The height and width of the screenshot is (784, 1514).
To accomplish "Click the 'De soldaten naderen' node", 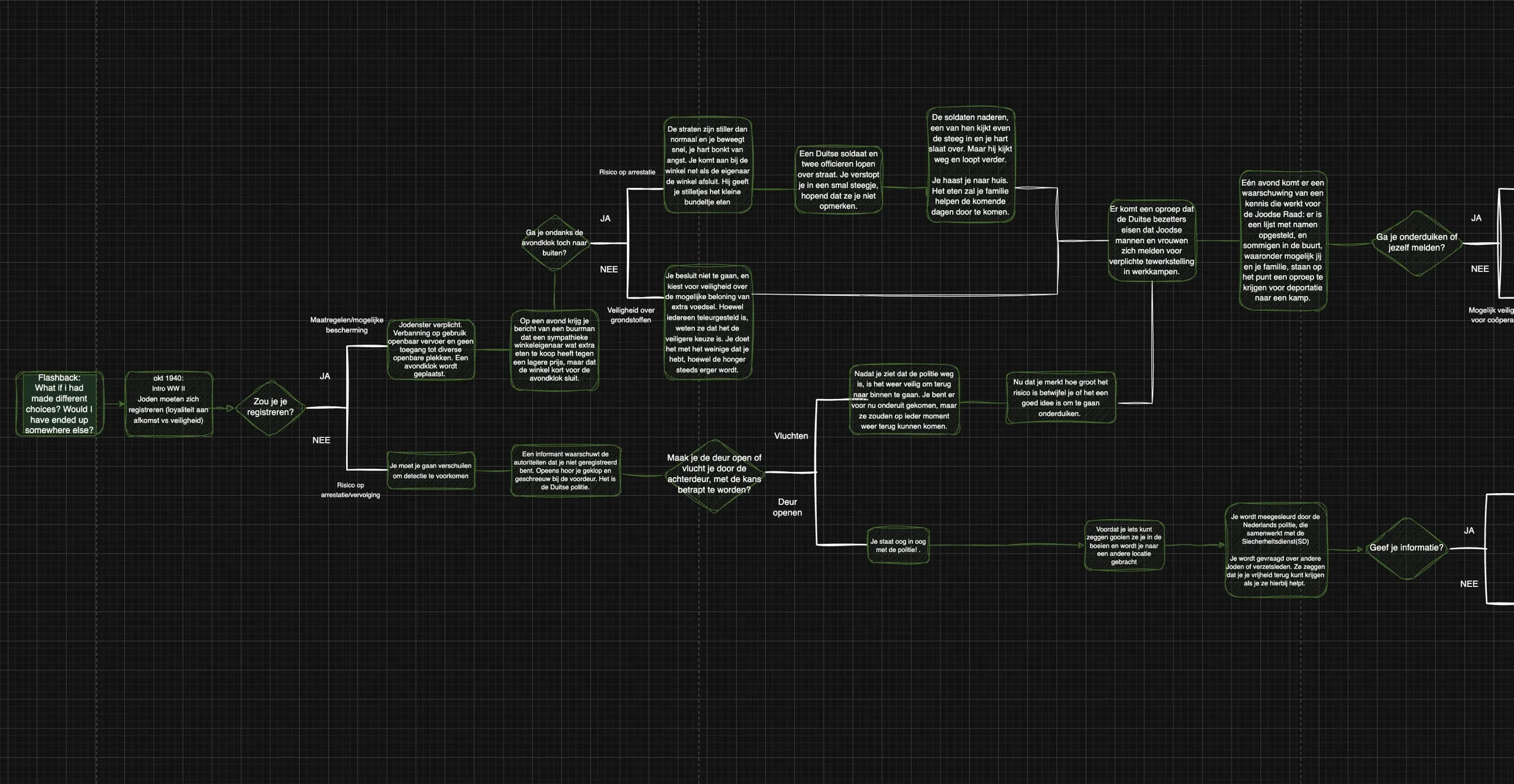I will tap(970, 164).
